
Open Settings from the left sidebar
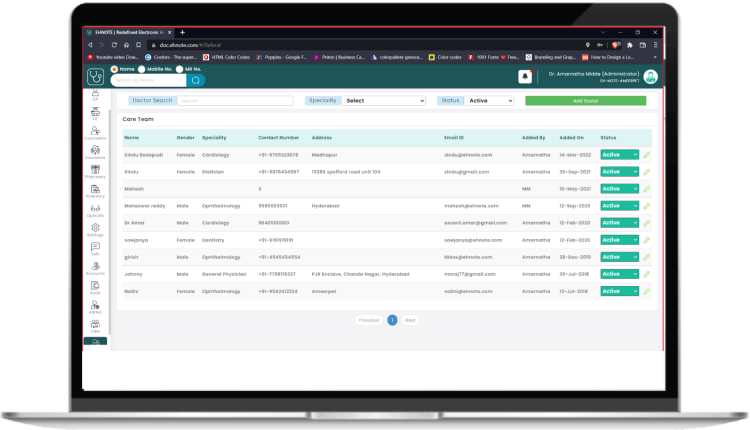95,227
